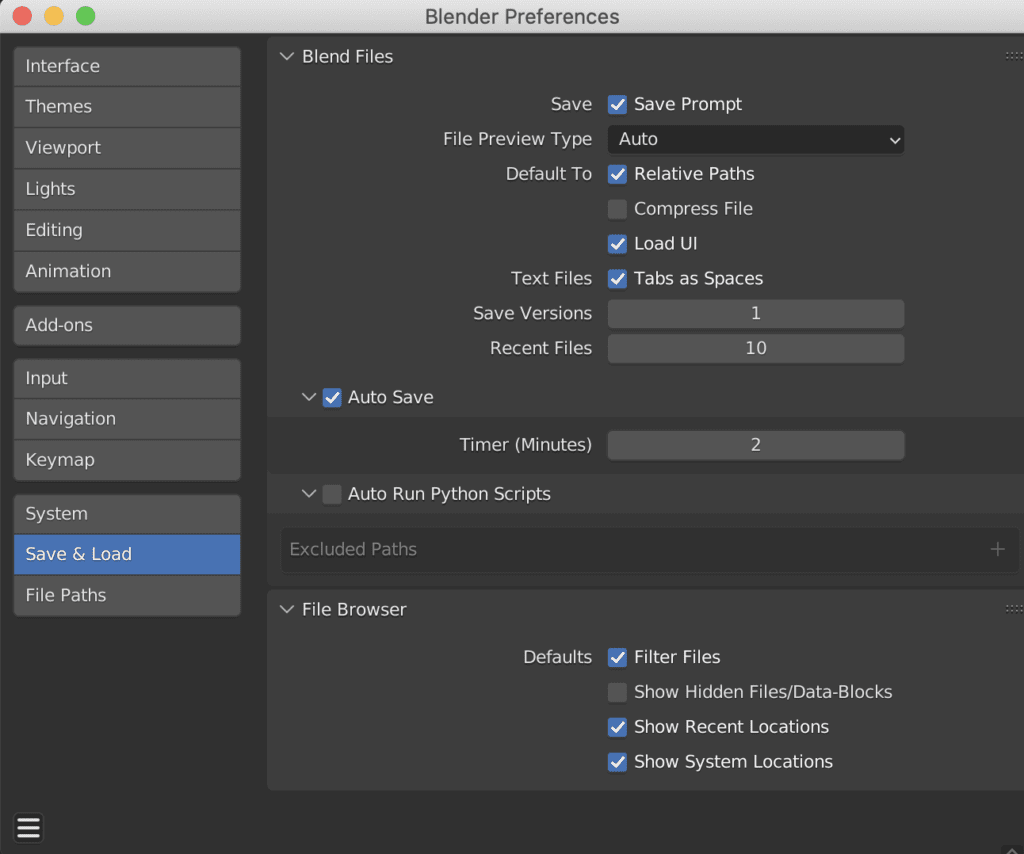The height and width of the screenshot is (854, 1024).
Task: Open System preferences section
Action: (x=127, y=514)
